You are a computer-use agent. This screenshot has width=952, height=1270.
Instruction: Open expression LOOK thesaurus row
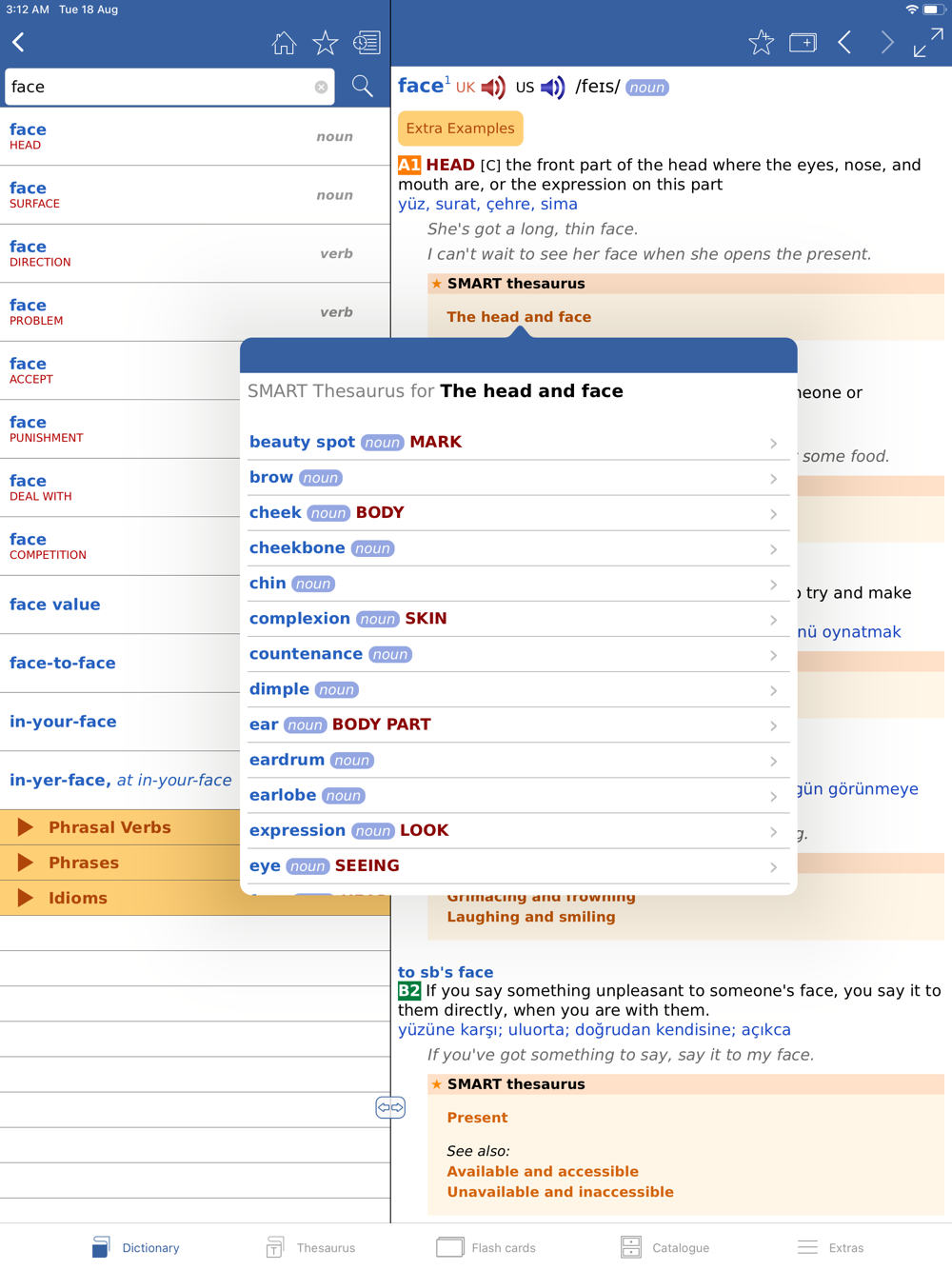tap(518, 830)
